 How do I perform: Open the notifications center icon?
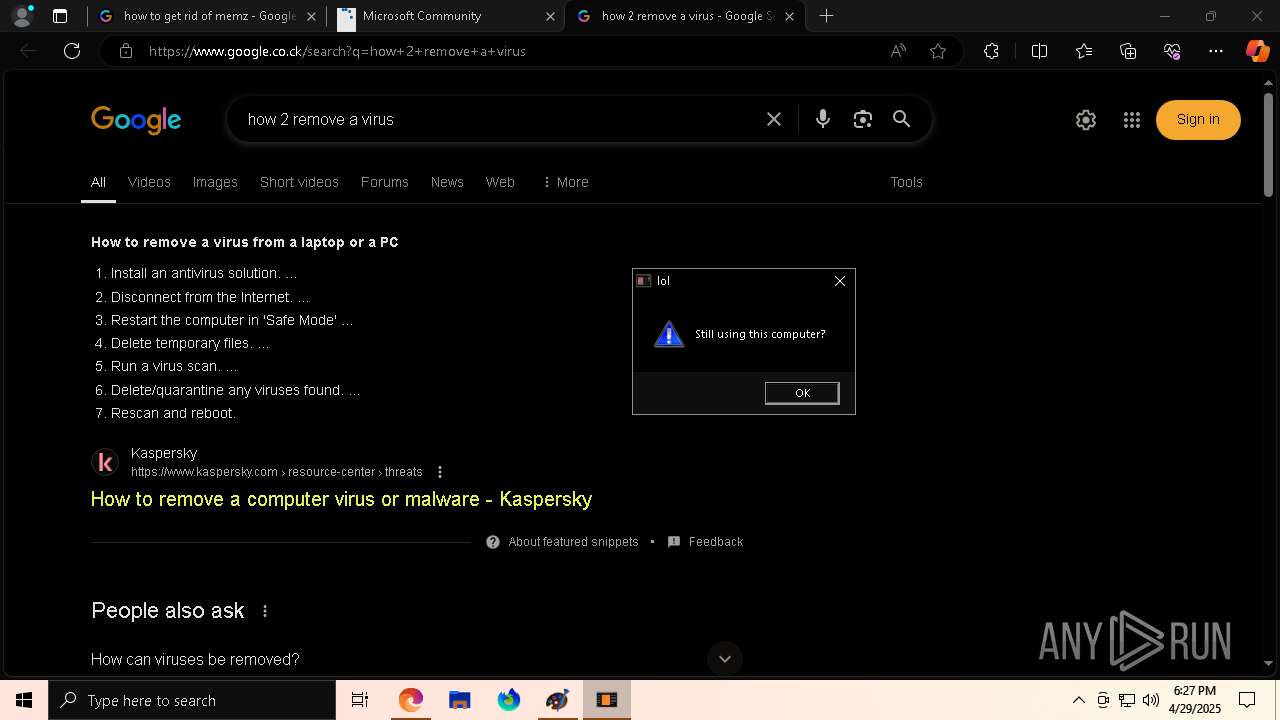(x=1247, y=700)
